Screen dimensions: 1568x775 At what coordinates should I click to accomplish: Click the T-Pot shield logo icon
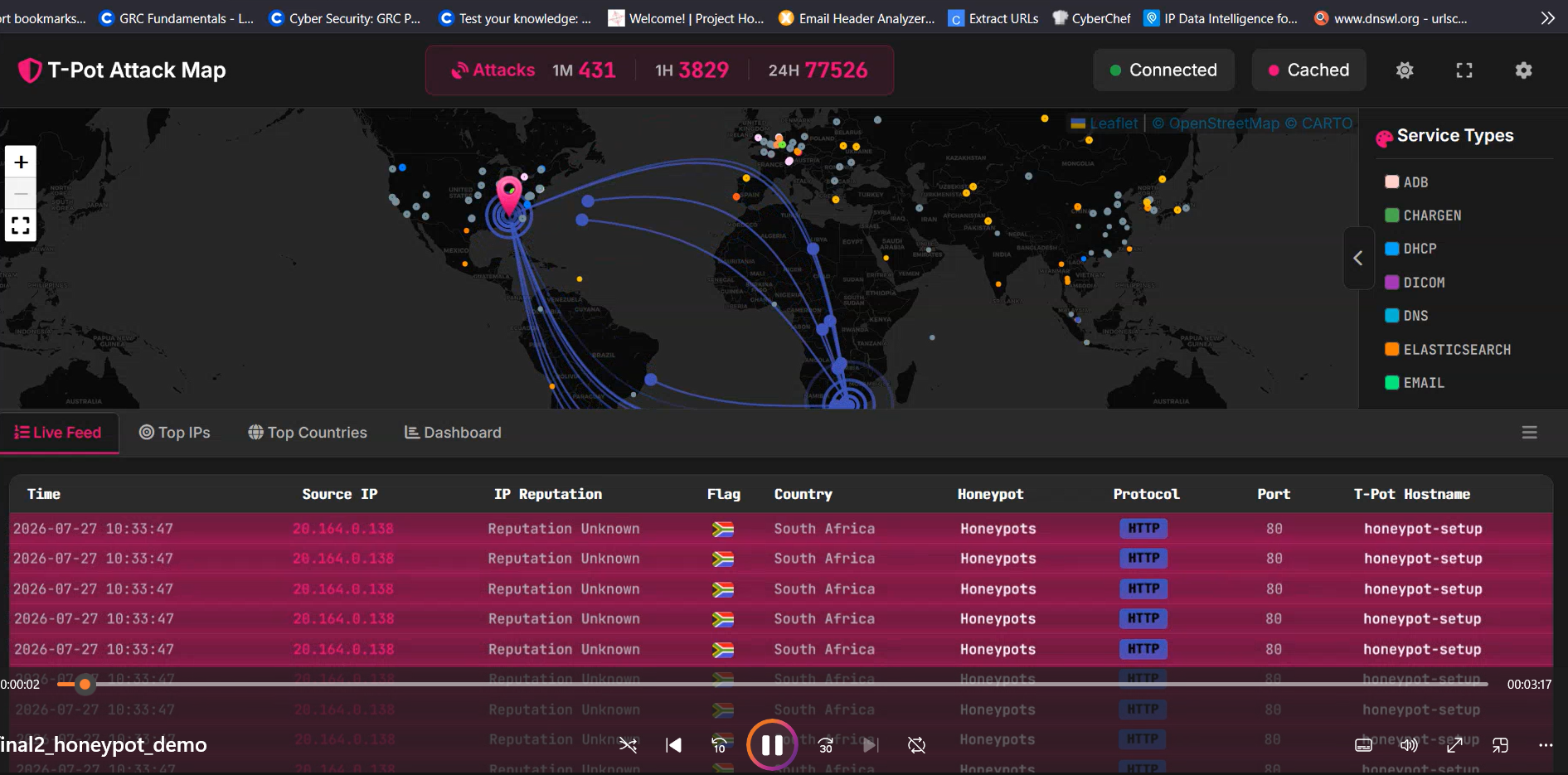pyautogui.click(x=30, y=70)
